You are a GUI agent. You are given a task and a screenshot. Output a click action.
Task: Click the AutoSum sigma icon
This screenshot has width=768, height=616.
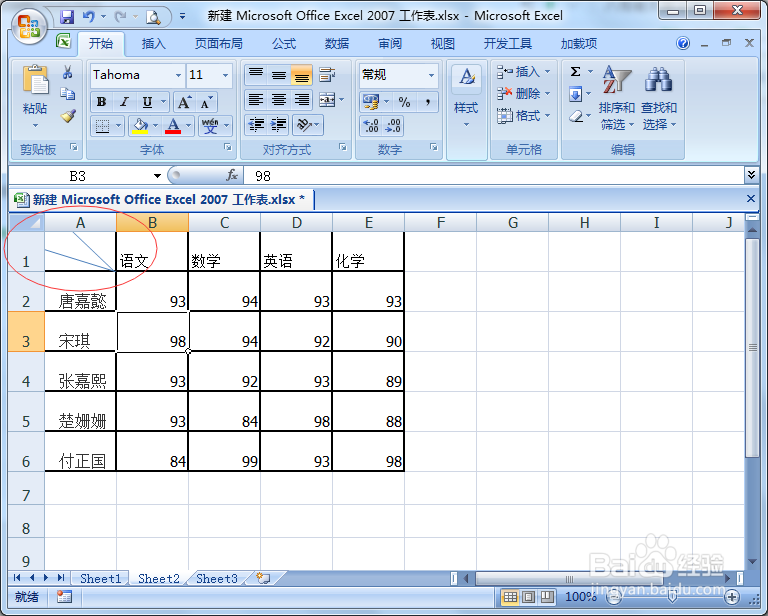point(576,72)
